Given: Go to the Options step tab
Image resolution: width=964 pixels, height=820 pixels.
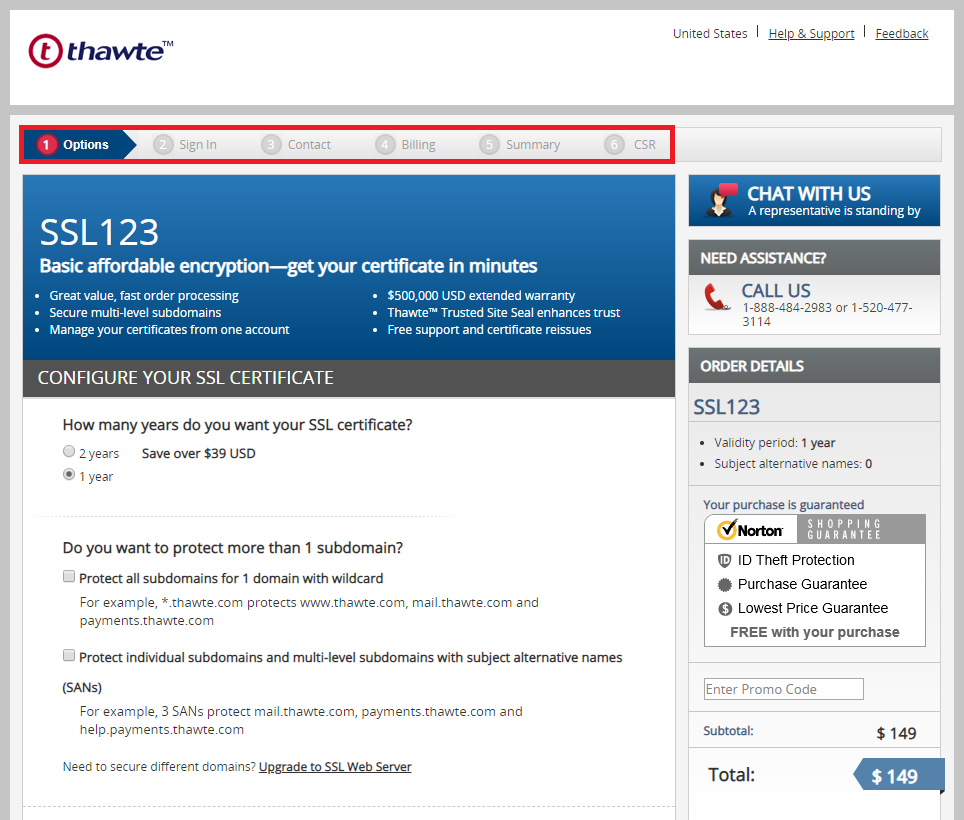Looking at the screenshot, I should 80,144.
